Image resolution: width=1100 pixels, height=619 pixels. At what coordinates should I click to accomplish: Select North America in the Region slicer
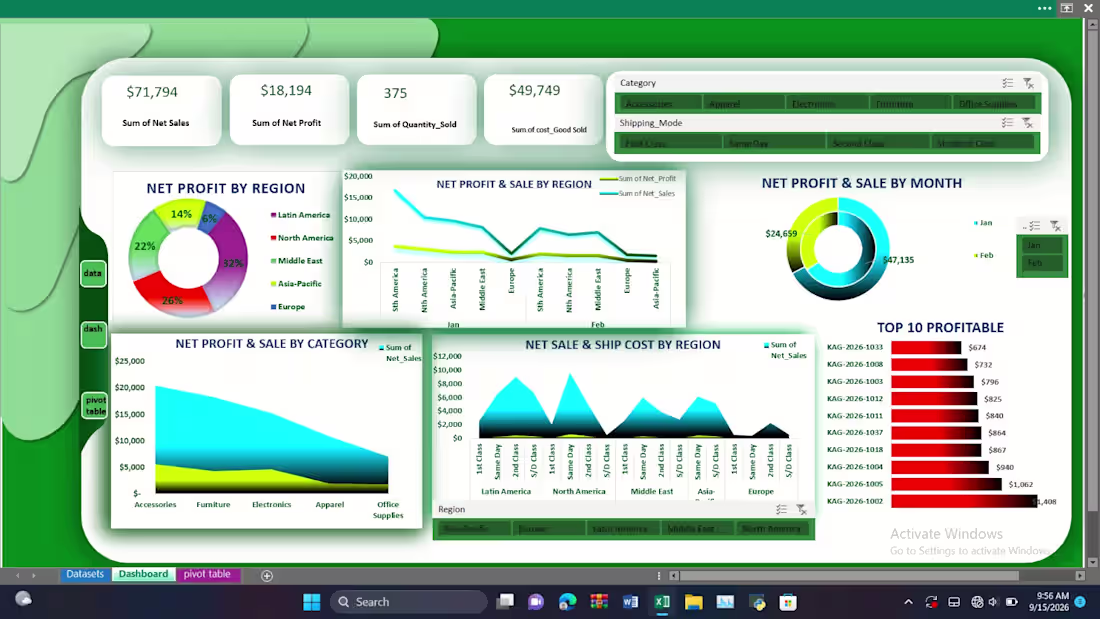pyautogui.click(x=774, y=529)
